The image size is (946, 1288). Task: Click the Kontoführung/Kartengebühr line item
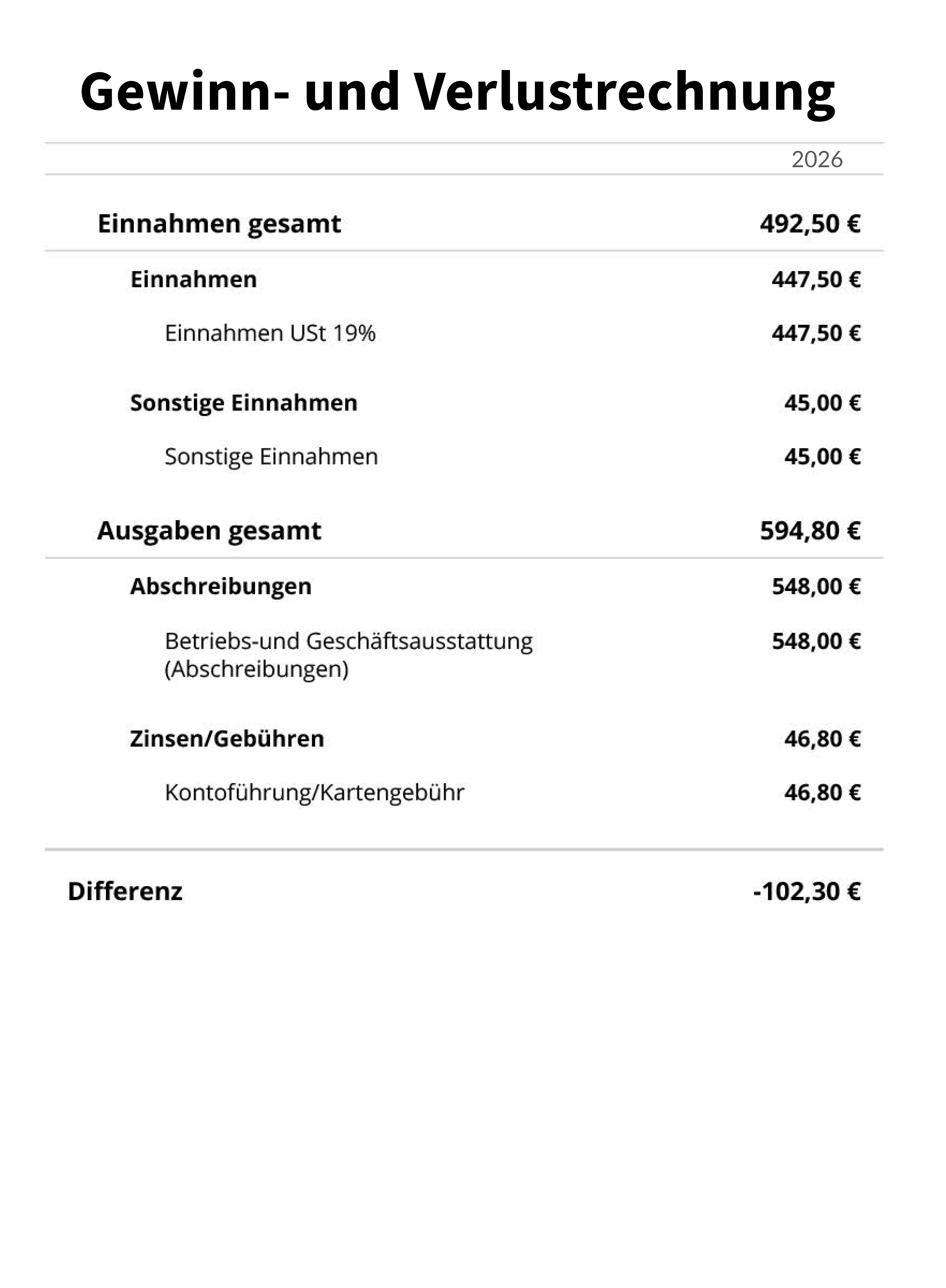pos(314,792)
